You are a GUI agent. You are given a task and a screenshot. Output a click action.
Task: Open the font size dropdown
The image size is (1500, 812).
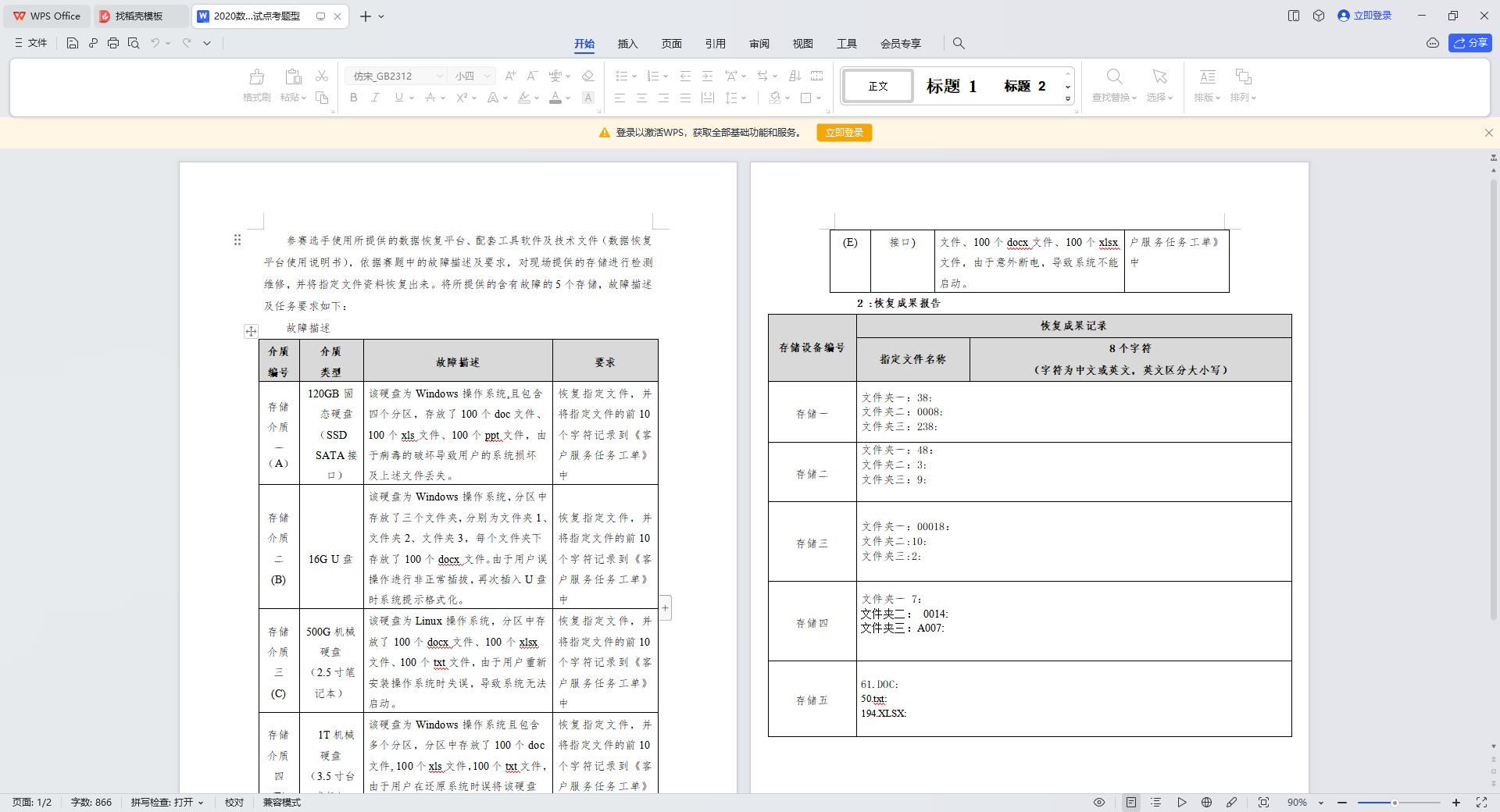(x=487, y=76)
